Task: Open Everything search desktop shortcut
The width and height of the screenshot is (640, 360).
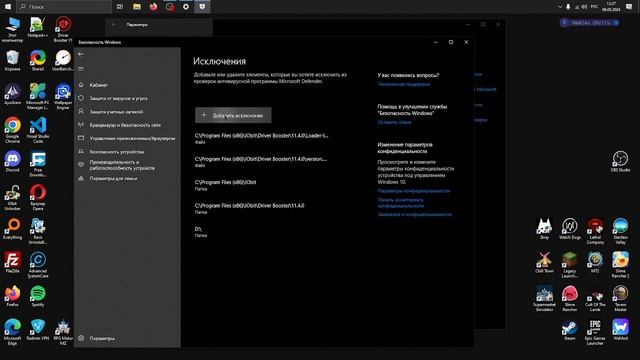Action: click(12, 229)
